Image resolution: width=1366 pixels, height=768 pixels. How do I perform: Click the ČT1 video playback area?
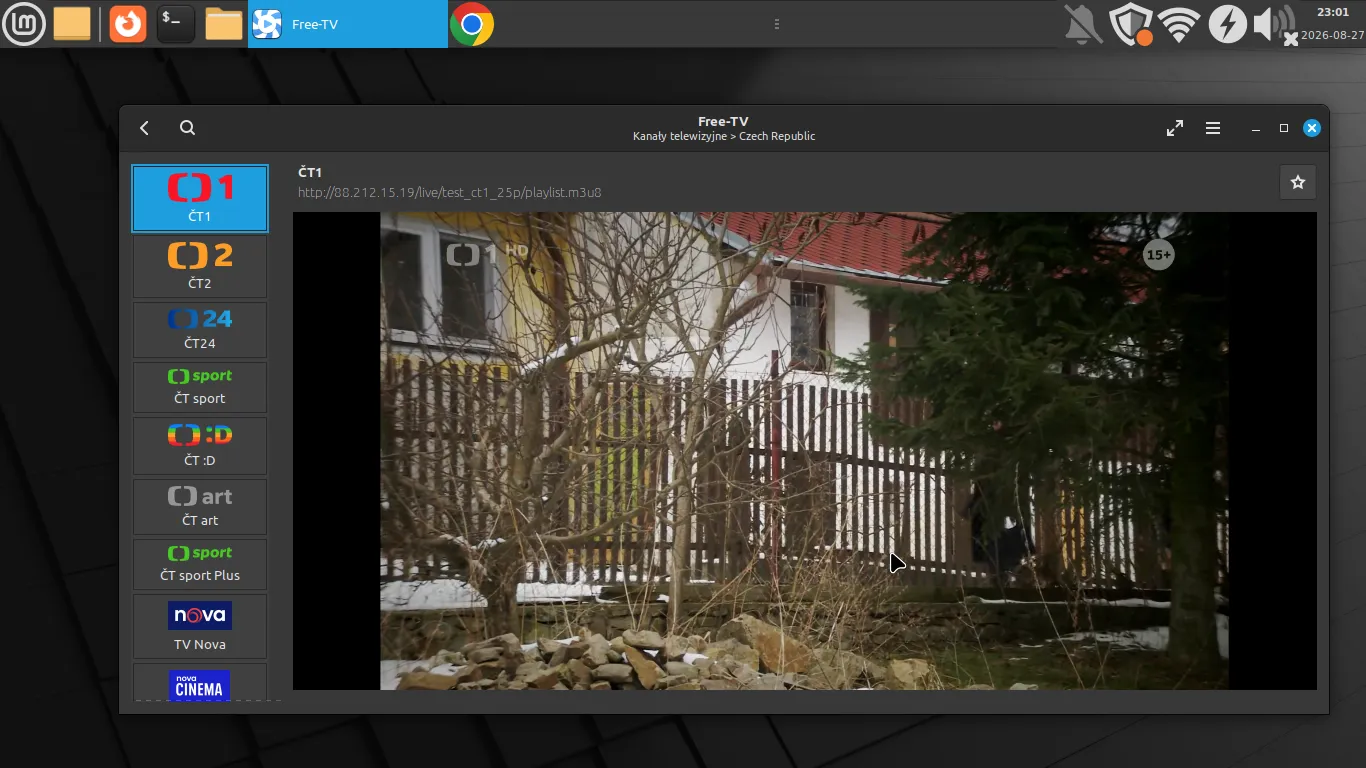click(x=804, y=451)
